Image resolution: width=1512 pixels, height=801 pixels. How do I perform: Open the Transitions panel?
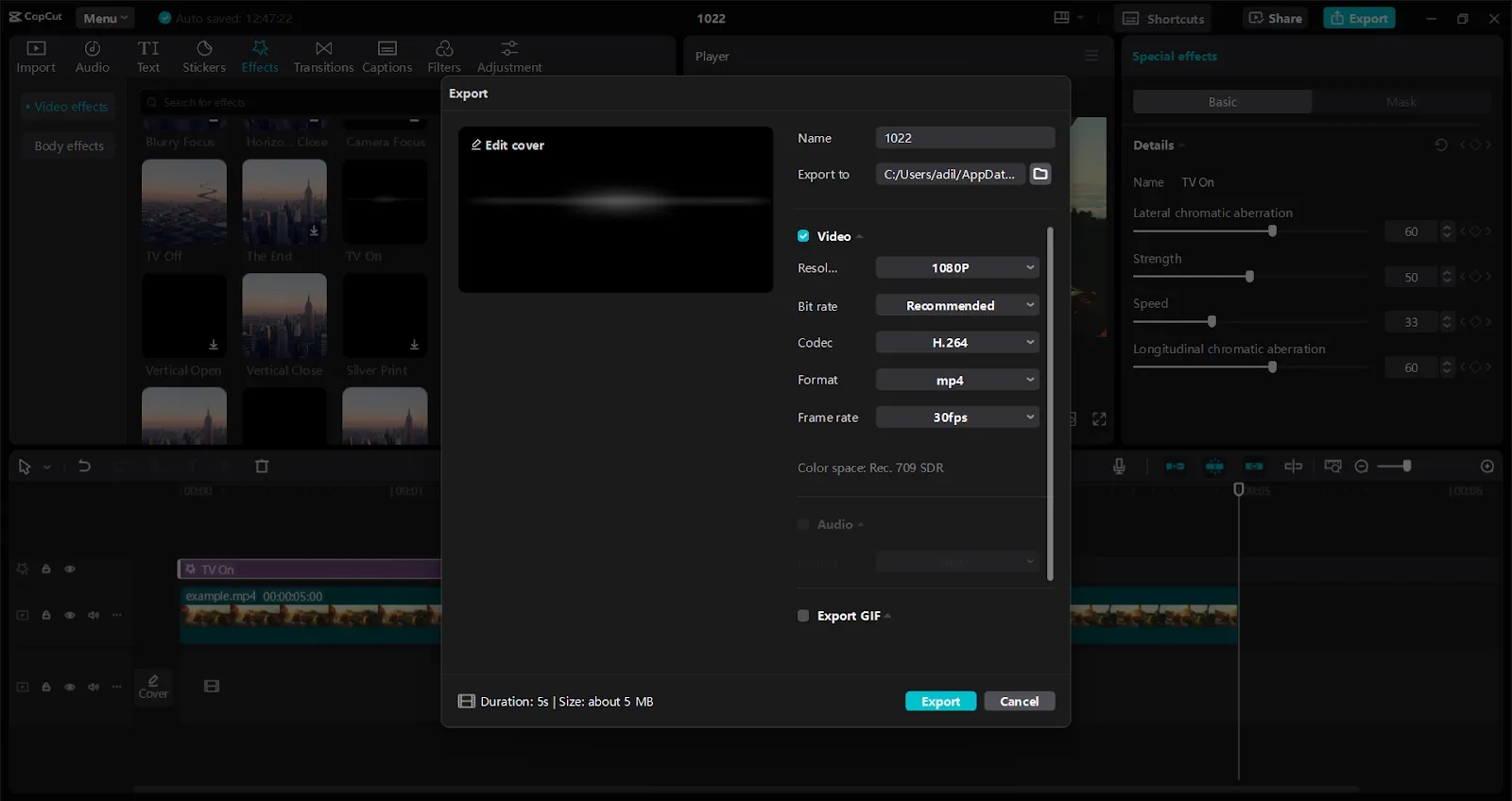pyautogui.click(x=323, y=57)
